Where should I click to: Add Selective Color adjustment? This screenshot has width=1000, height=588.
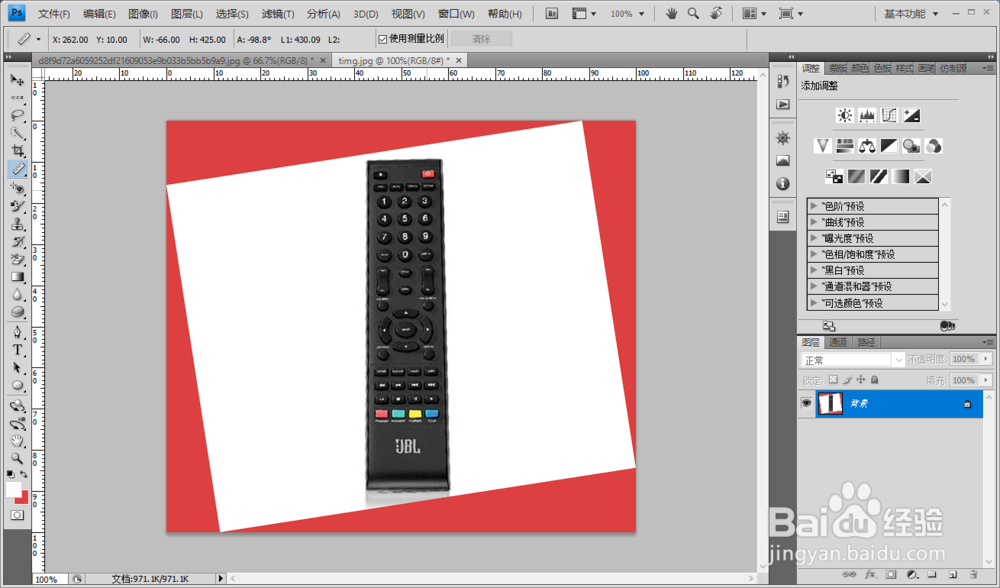tap(923, 176)
